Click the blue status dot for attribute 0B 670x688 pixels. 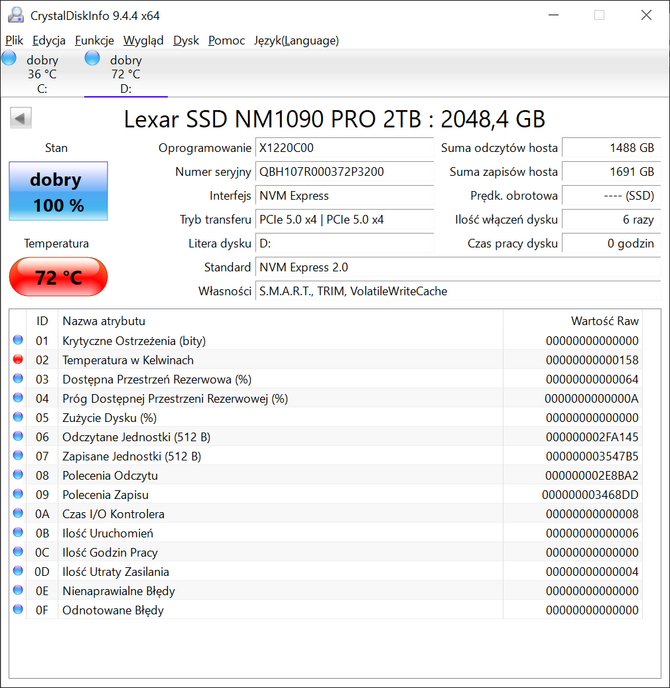coord(18,532)
